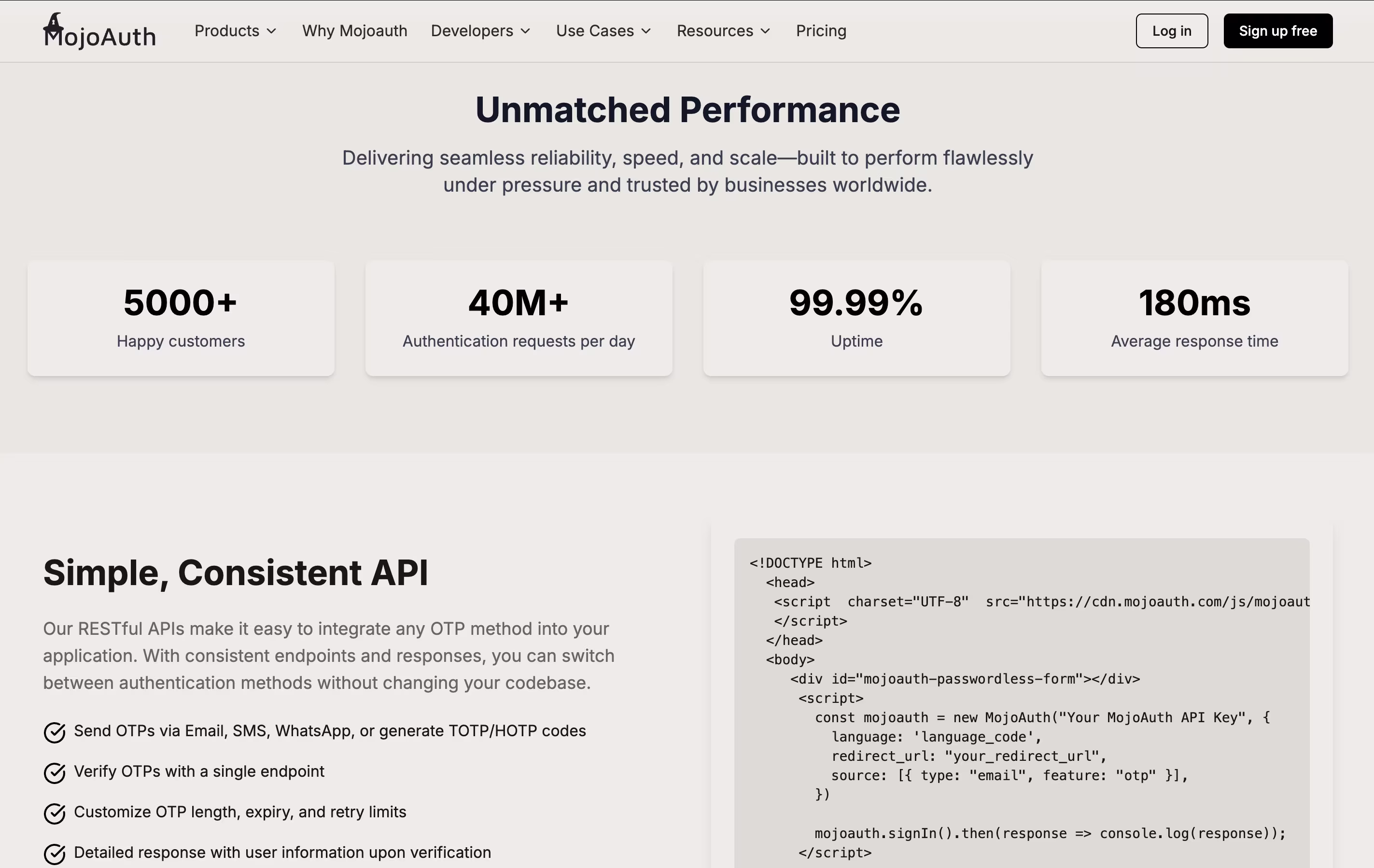Click the 99.99% Uptime stat card
1374x868 pixels.
pos(856,318)
